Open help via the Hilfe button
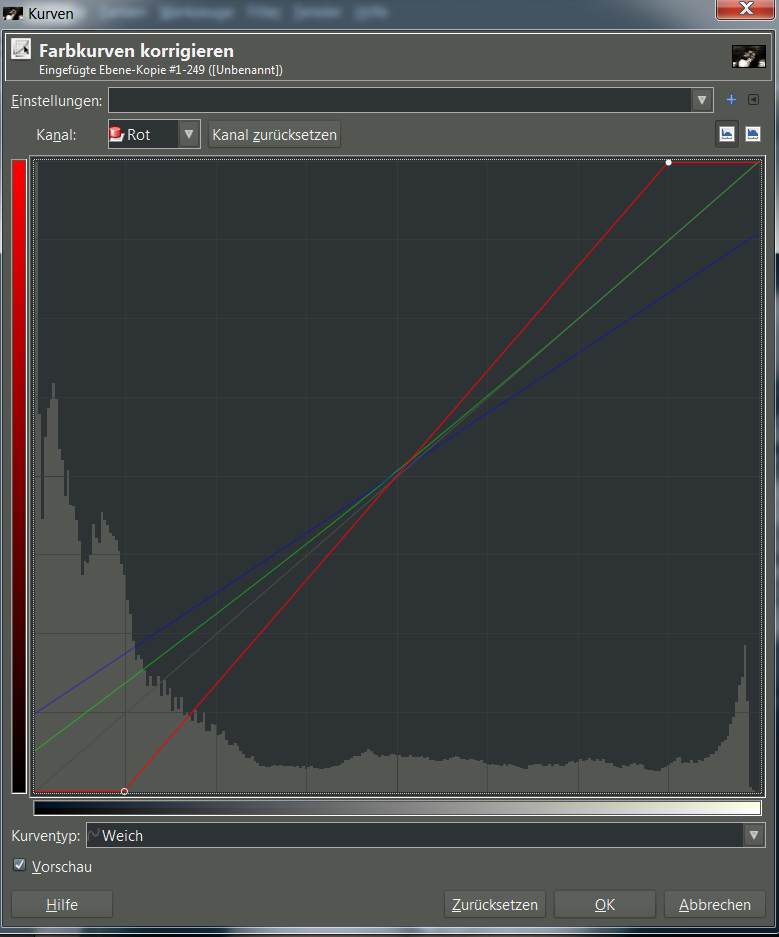 62,904
